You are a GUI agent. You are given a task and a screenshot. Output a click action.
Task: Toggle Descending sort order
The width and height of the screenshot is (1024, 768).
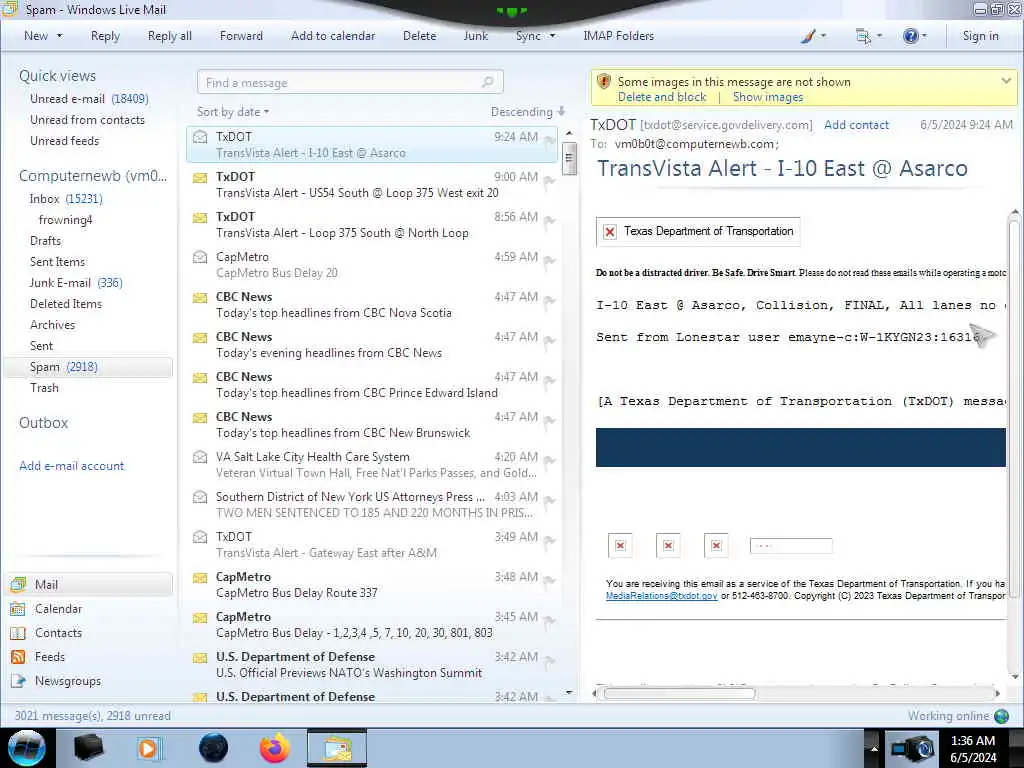528,112
